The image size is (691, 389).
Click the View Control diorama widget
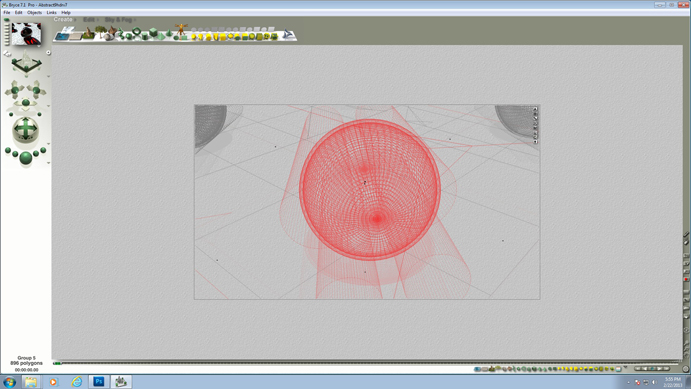(x=26, y=63)
